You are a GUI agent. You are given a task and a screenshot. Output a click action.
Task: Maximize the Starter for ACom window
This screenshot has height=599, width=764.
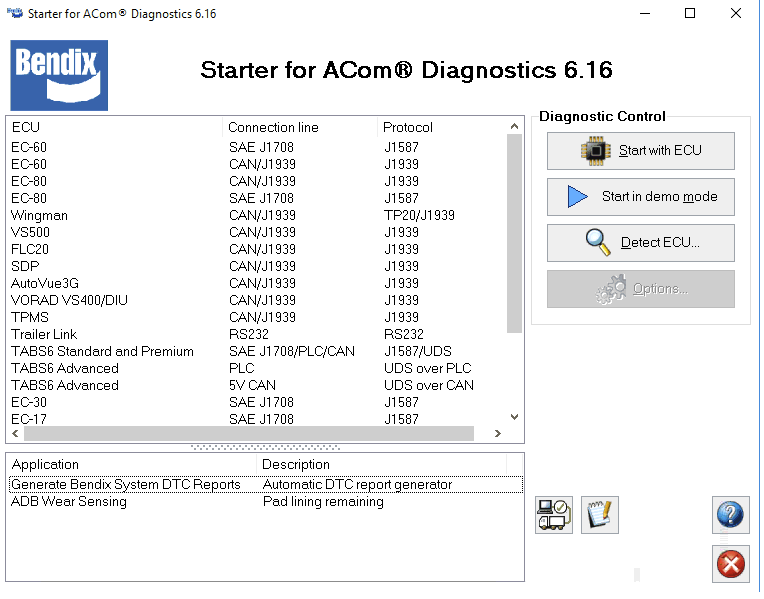click(690, 13)
